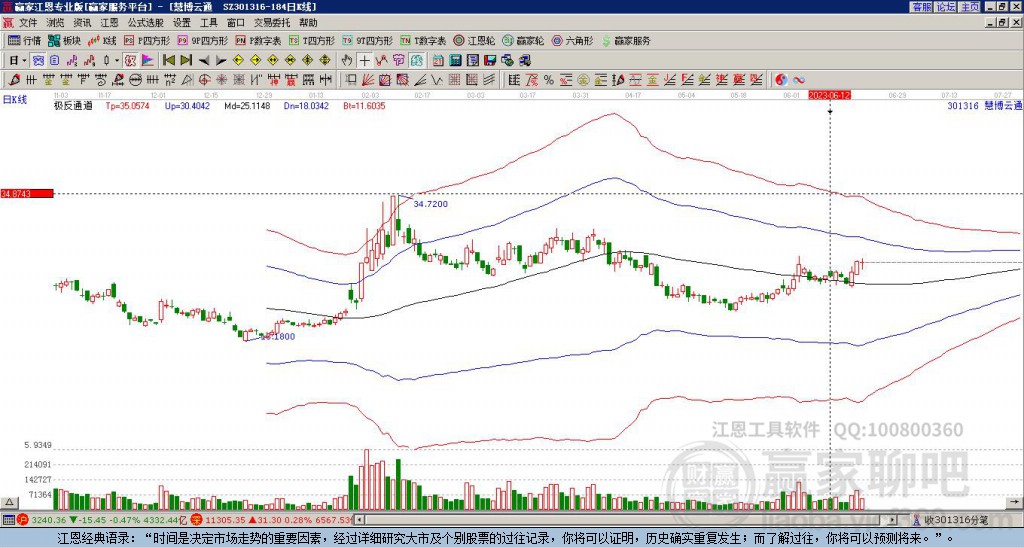1024x548 pixels.
Task: Open the P数字表 tool
Action: click(x=259, y=40)
